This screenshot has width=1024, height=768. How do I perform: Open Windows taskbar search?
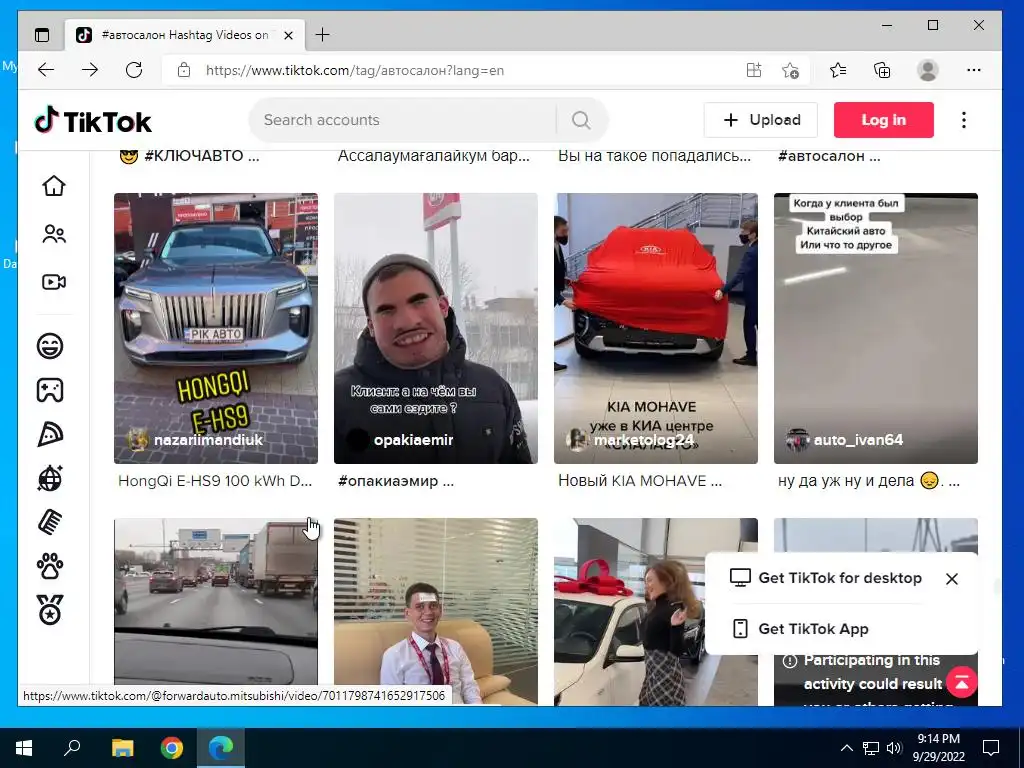tap(72, 748)
